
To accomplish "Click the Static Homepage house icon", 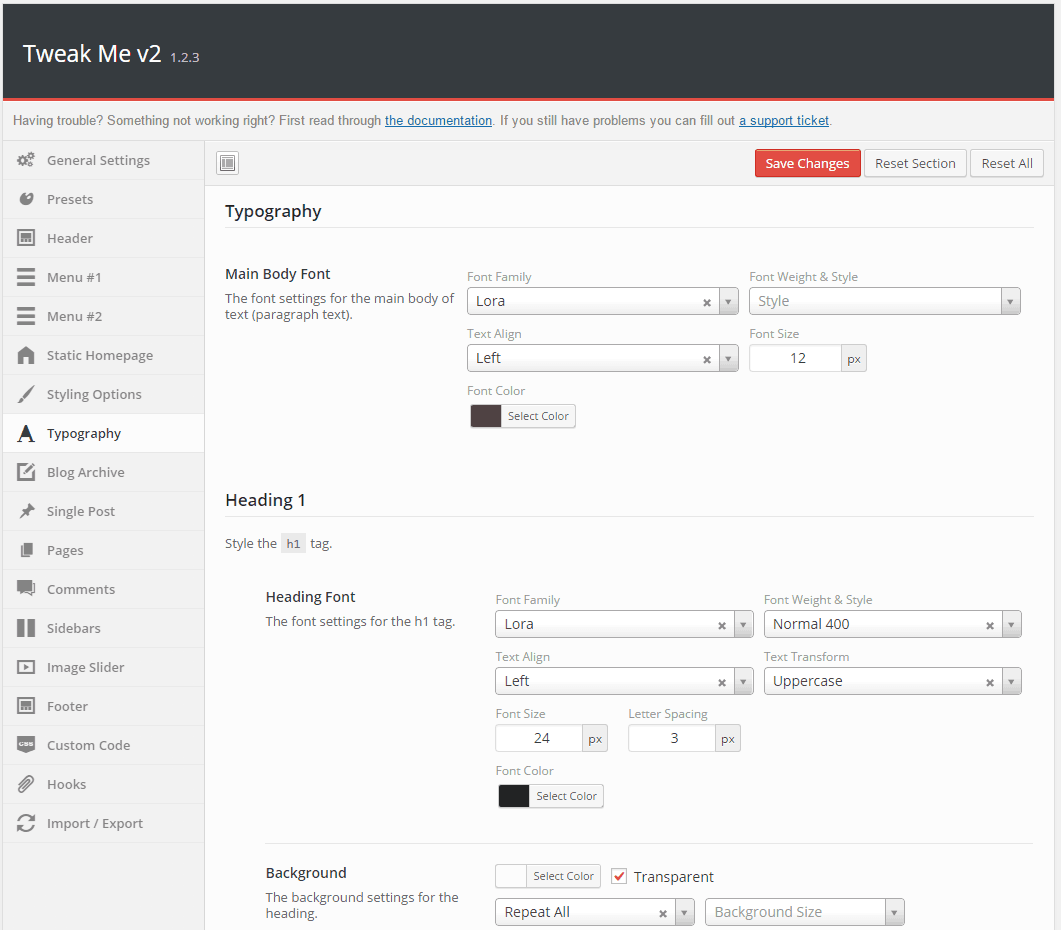I will (x=26, y=355).
